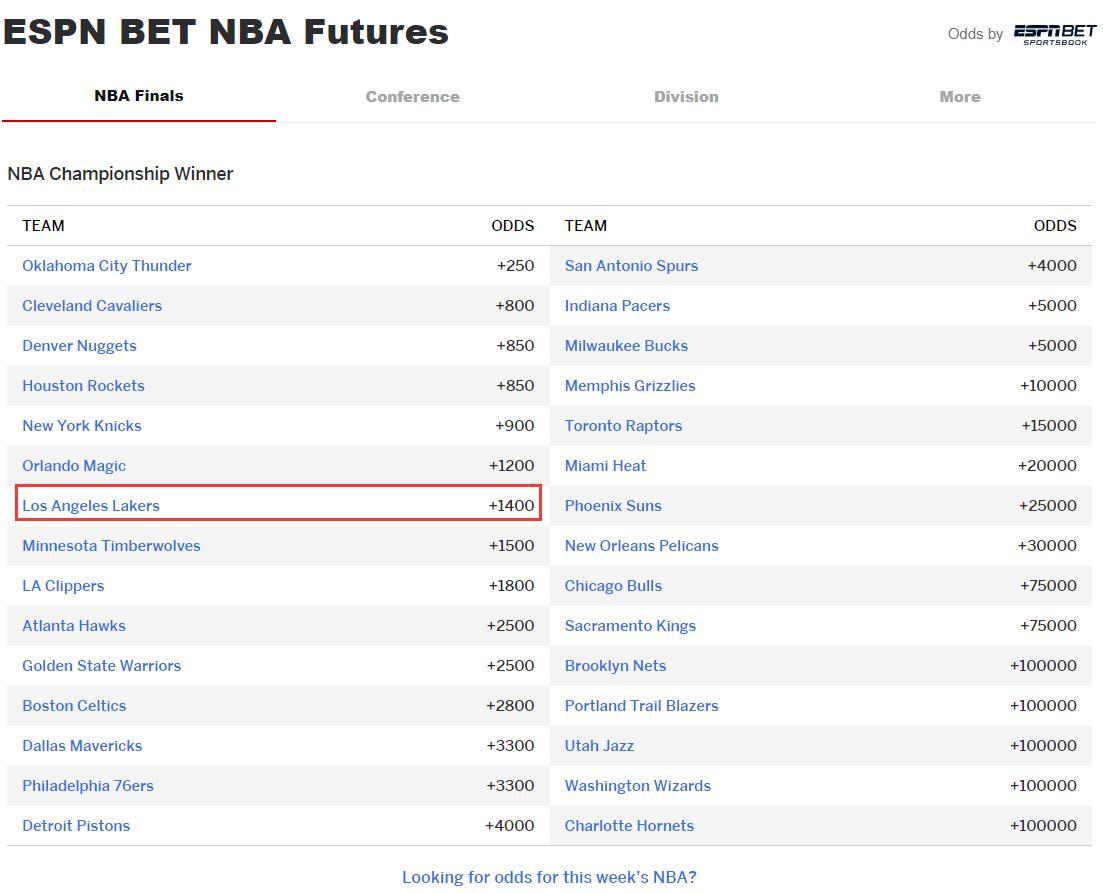The width and height of the screenshot is (1103, 893).
Task: Open the Milwaukee Bucks team link
Action: (626, 346)
